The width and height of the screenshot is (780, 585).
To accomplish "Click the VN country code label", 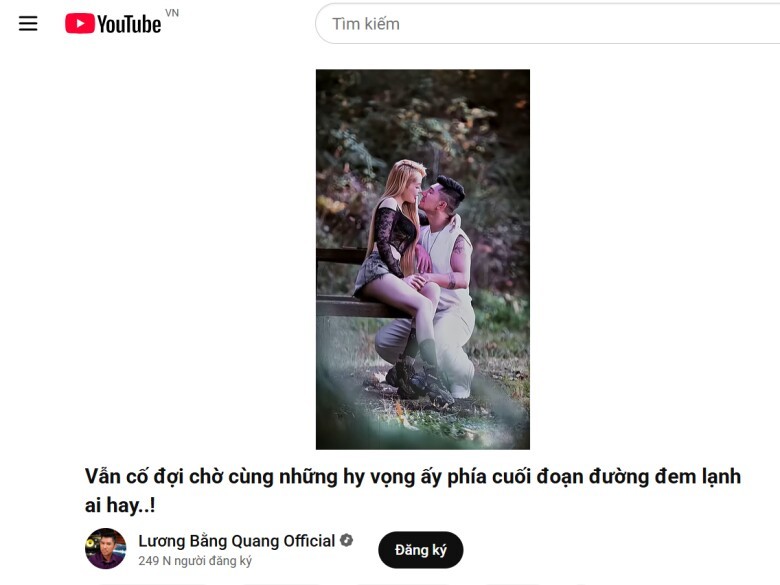I will coord(172,13).
